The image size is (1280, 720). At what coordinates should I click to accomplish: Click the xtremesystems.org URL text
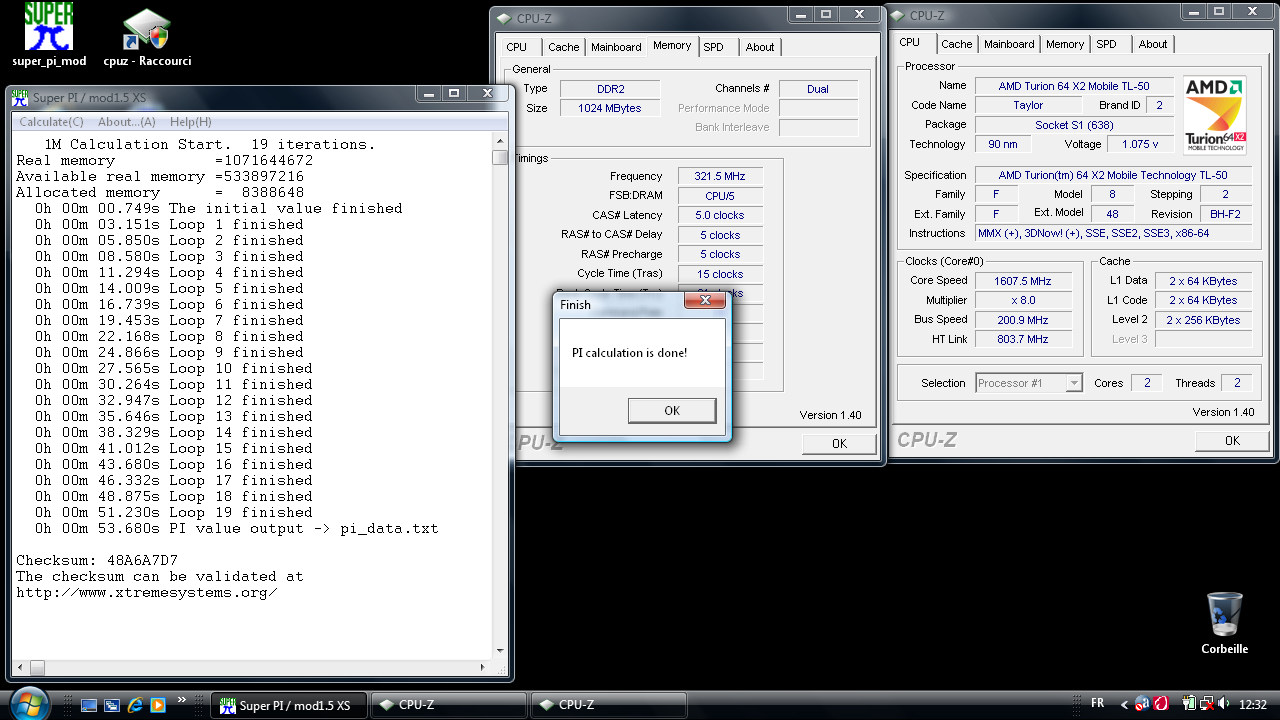click(147, 592)
